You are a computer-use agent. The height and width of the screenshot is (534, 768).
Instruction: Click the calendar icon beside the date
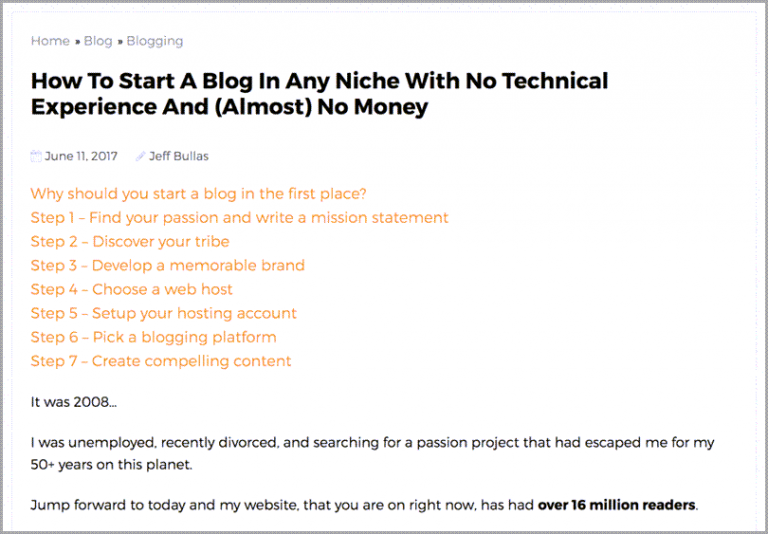coord(36,156)
